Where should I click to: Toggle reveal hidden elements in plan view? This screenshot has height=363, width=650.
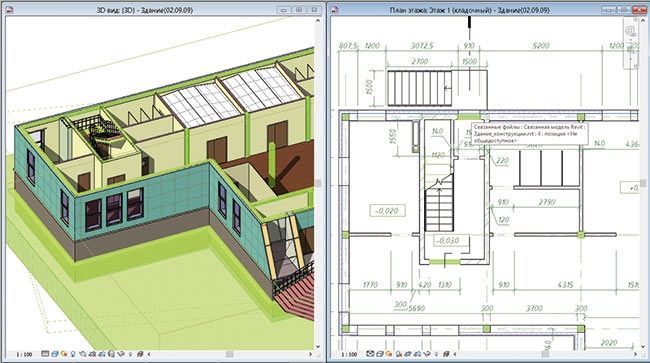pyautogui.click(x=436, y=354)
